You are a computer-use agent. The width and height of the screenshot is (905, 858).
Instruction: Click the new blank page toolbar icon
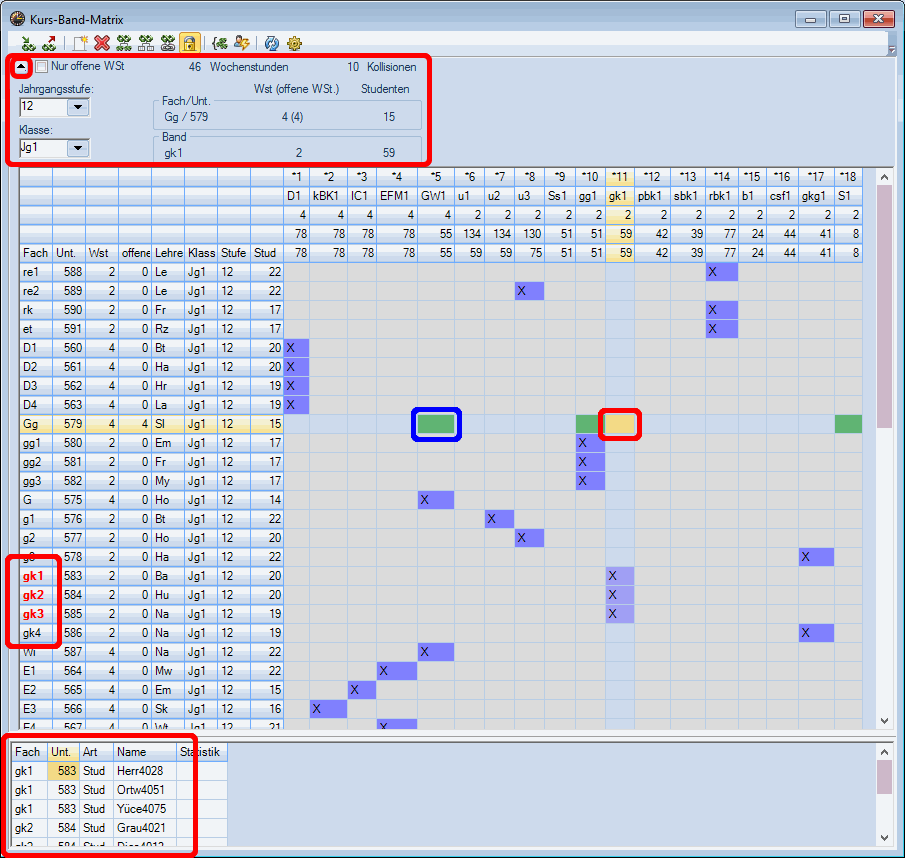coord(79,43)
